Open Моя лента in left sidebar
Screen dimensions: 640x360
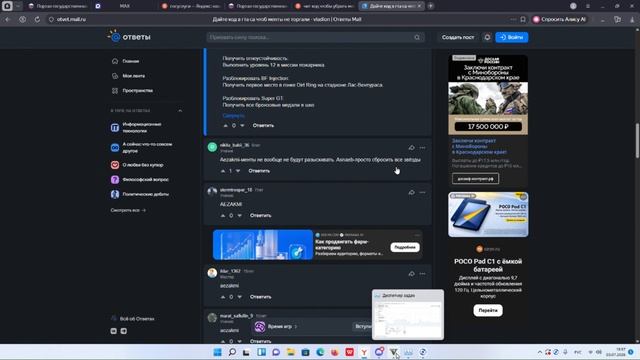pyautogui.click(x=129, y=76)
